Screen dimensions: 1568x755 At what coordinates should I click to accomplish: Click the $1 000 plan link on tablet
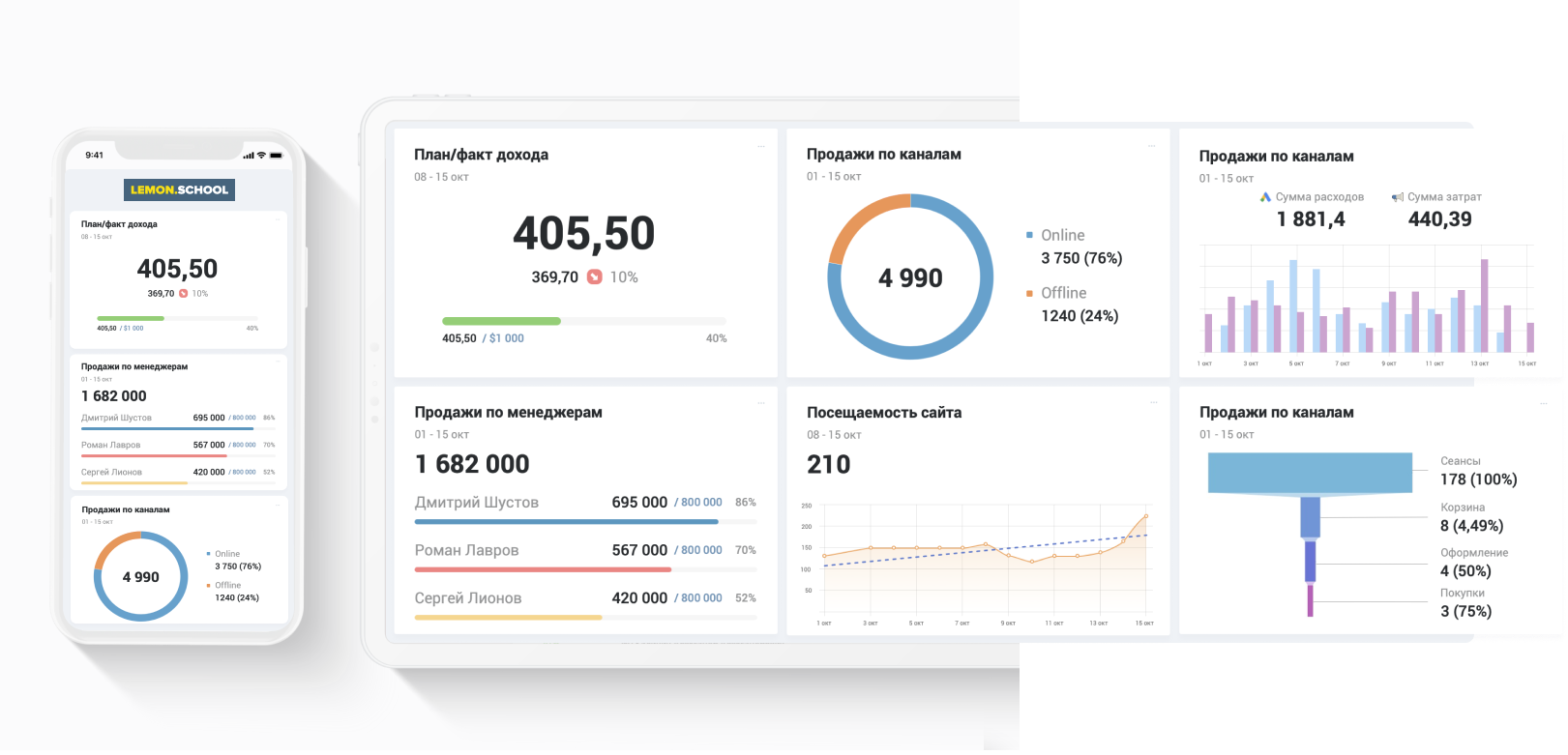click(506, 338)
